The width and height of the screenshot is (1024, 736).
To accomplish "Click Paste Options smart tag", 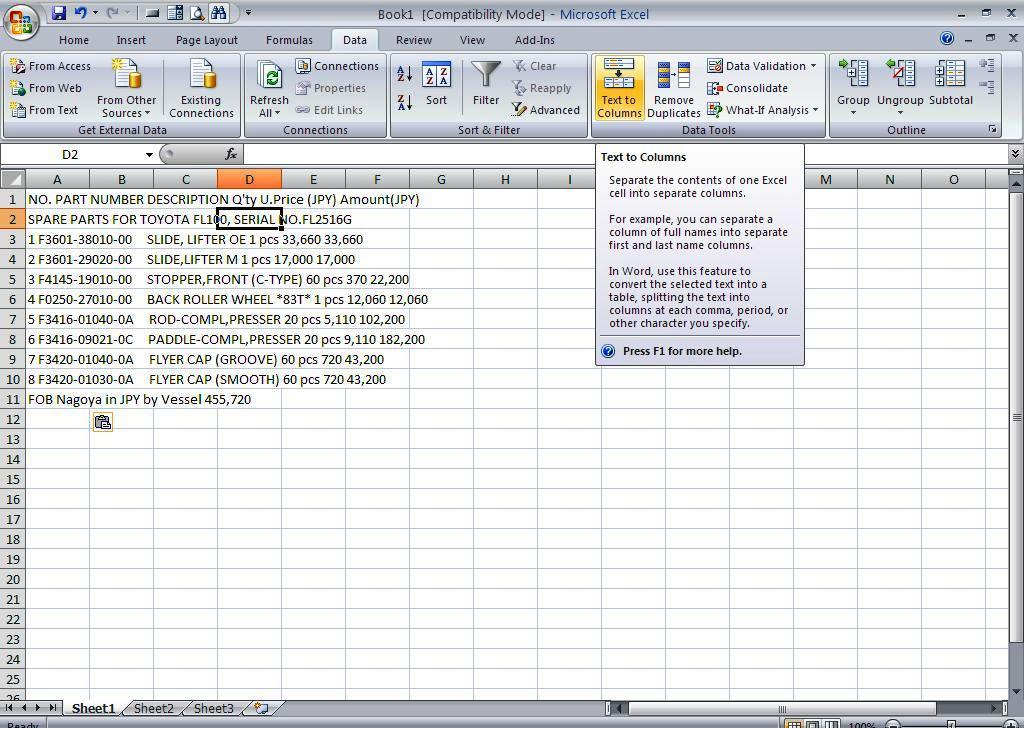I will [x=103, y=423].
